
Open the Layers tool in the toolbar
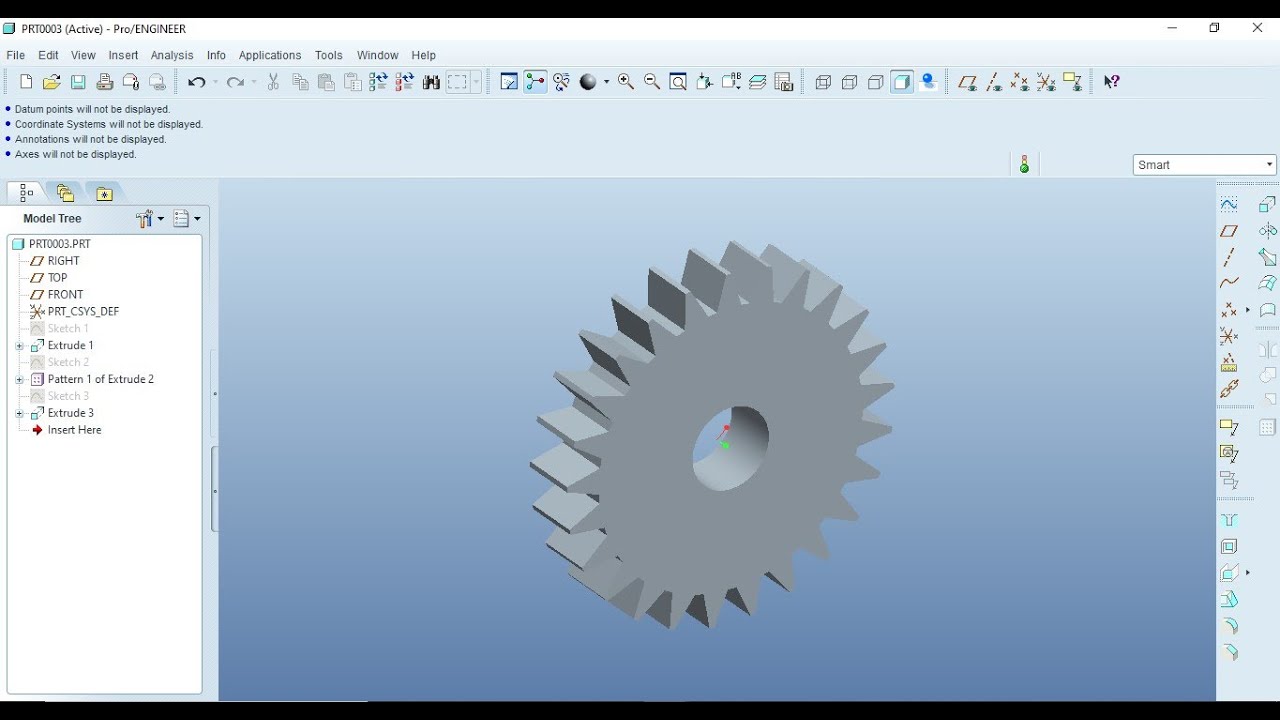click(758, 82)
